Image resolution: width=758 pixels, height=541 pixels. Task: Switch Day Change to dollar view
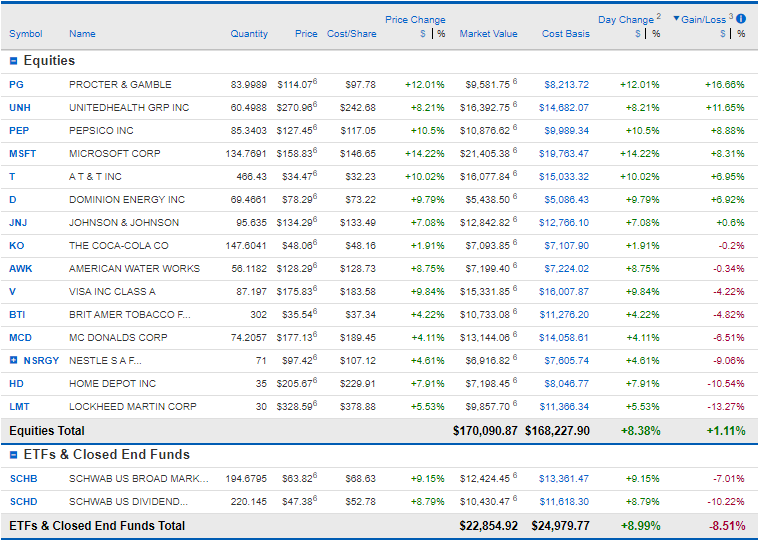coord(638,34)
